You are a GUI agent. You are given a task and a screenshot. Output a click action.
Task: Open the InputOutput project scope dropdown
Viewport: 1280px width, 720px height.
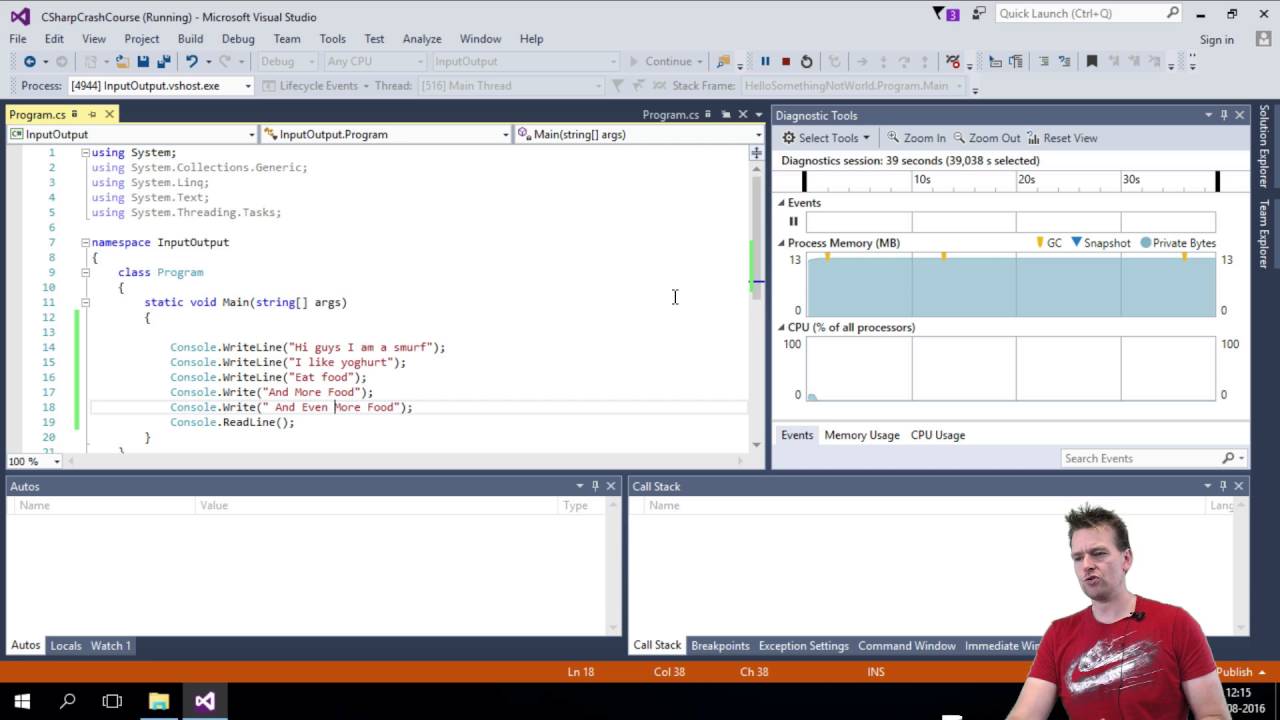pyautogui.click(x=132, y=134)
